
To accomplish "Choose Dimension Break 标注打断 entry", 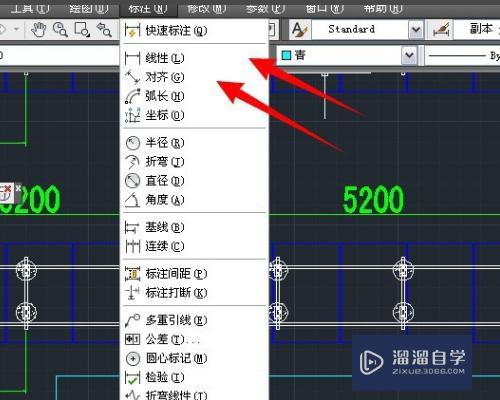I will point(194,293).
